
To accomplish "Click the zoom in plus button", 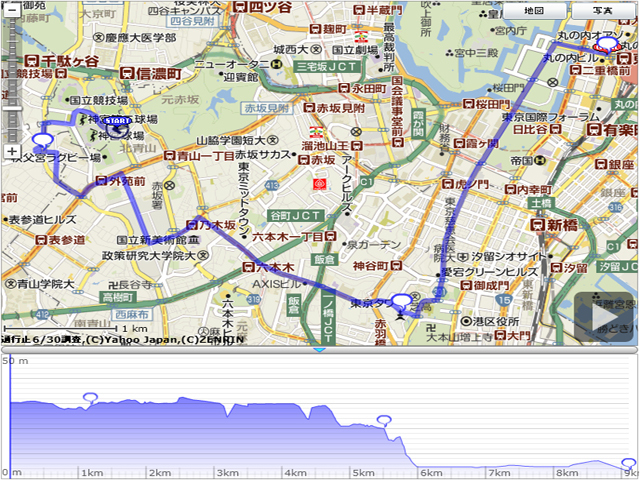I will coord(11,151).
